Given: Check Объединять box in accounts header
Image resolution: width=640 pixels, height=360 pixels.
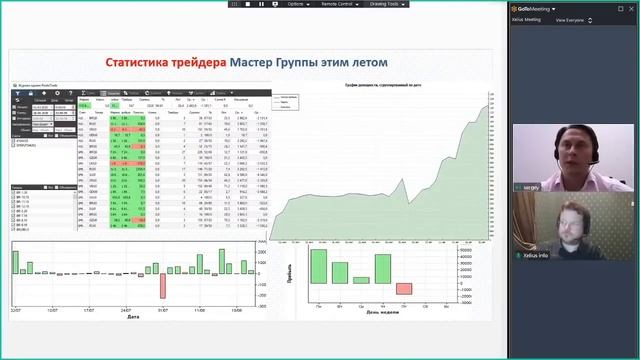Looking at the screenshot, I should [57, 136].
